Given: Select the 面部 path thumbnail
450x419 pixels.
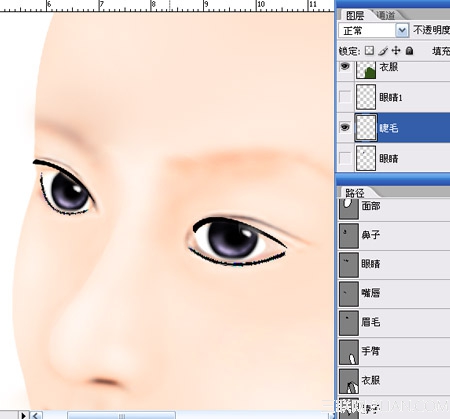Looking at the screenshot, I should coord(349,208).
